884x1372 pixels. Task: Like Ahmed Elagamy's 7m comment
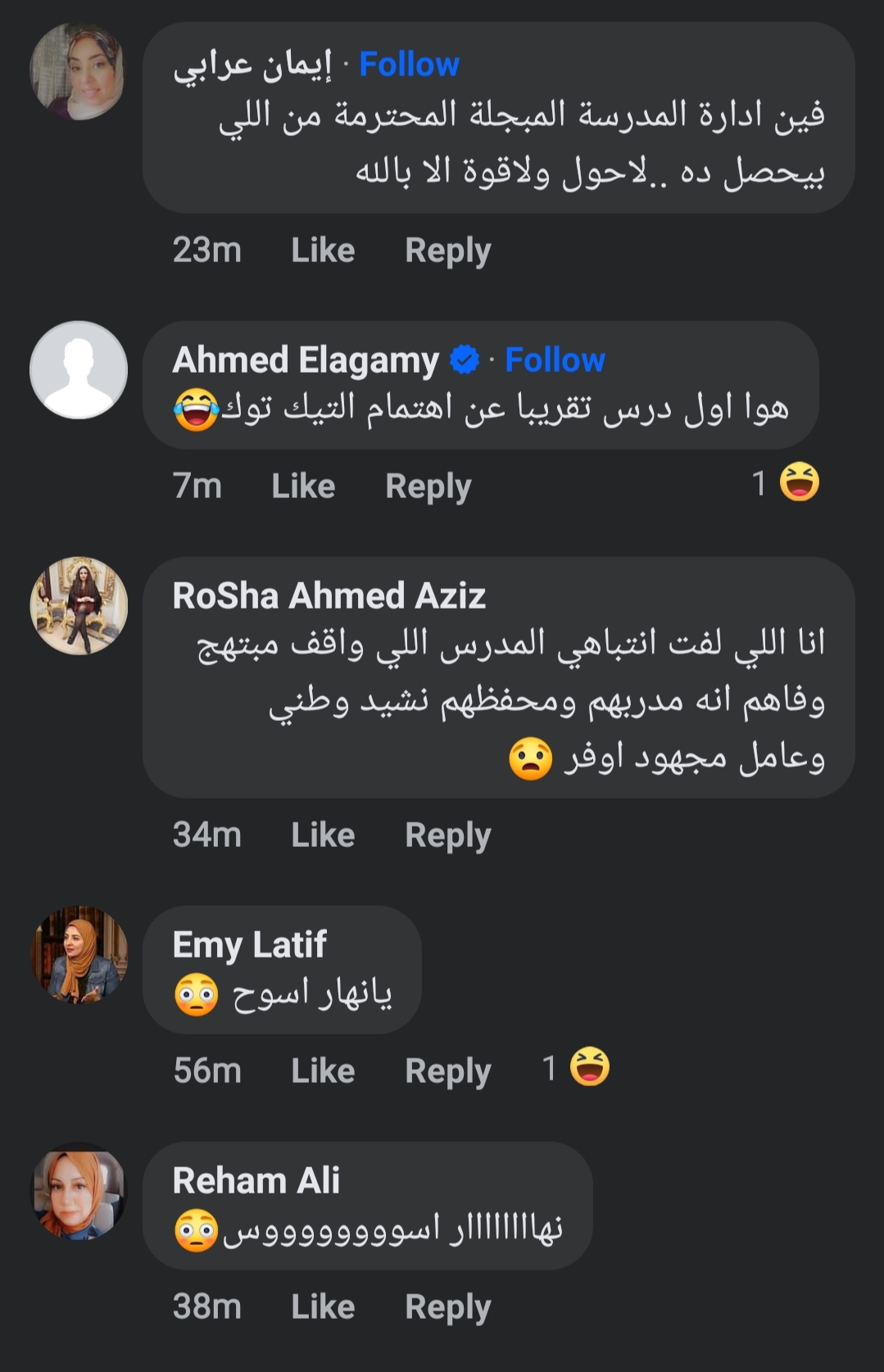click(303, 487)
